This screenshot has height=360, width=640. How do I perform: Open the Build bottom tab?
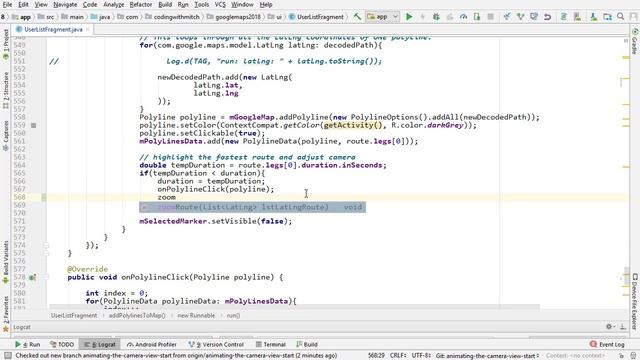tap(307, 344)
